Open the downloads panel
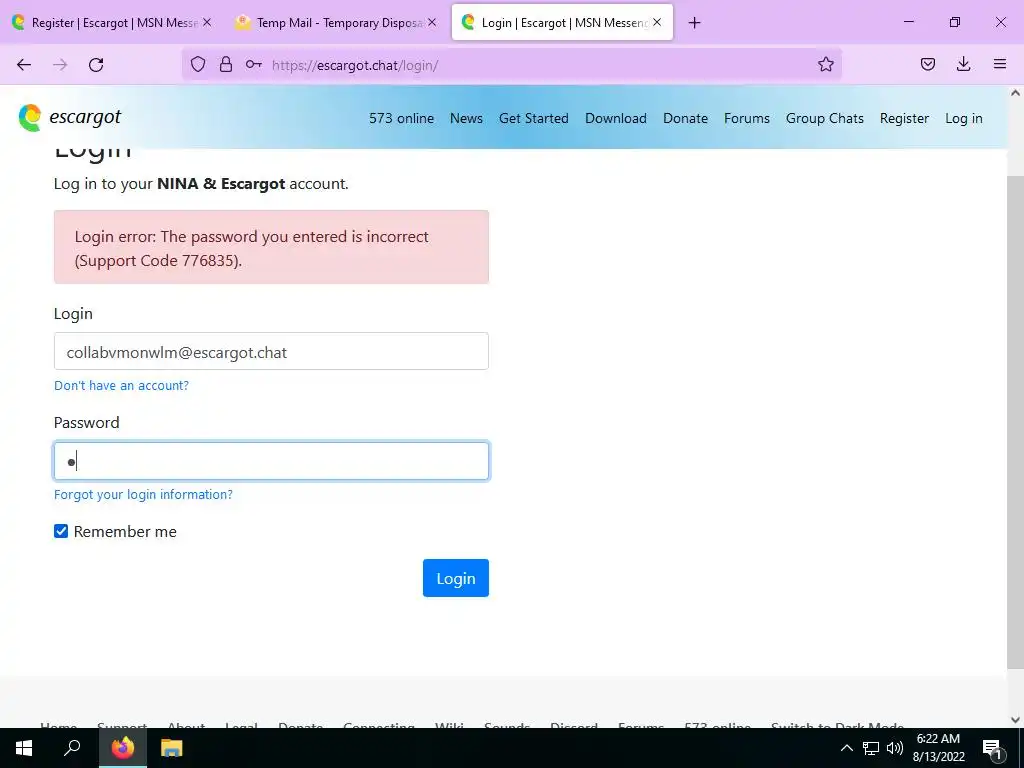The height and width of the screenshot is (768, 1024). [963, 64]
